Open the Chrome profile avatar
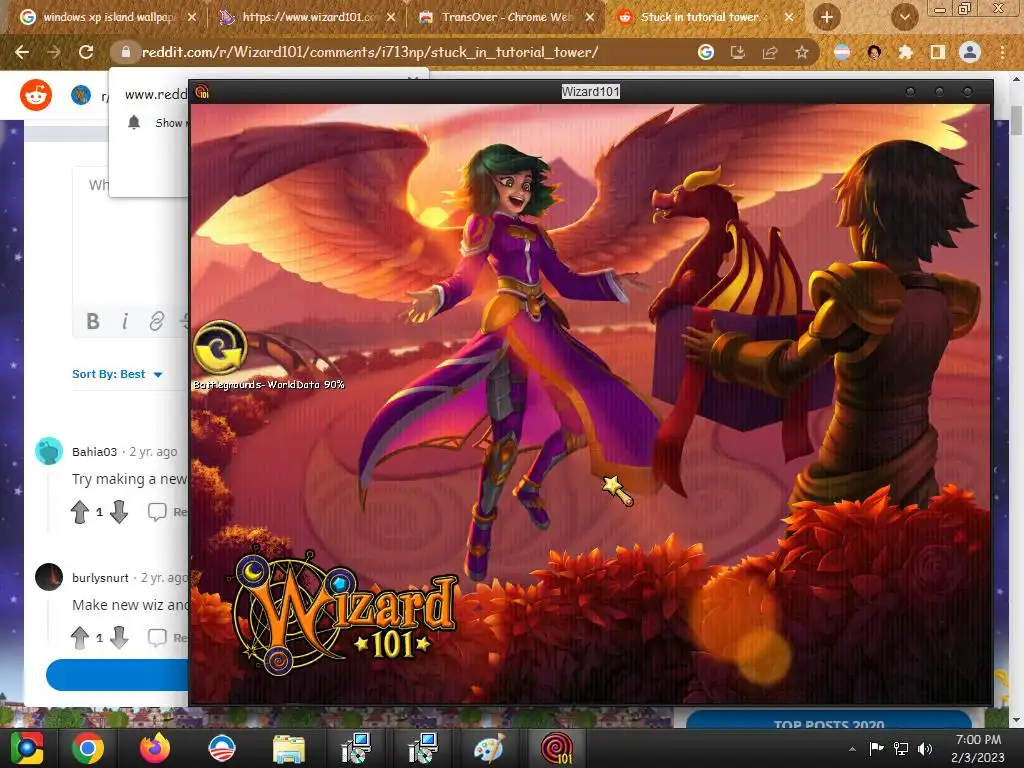The width and height of the screenshot is (1024, 768). (970, 52)
